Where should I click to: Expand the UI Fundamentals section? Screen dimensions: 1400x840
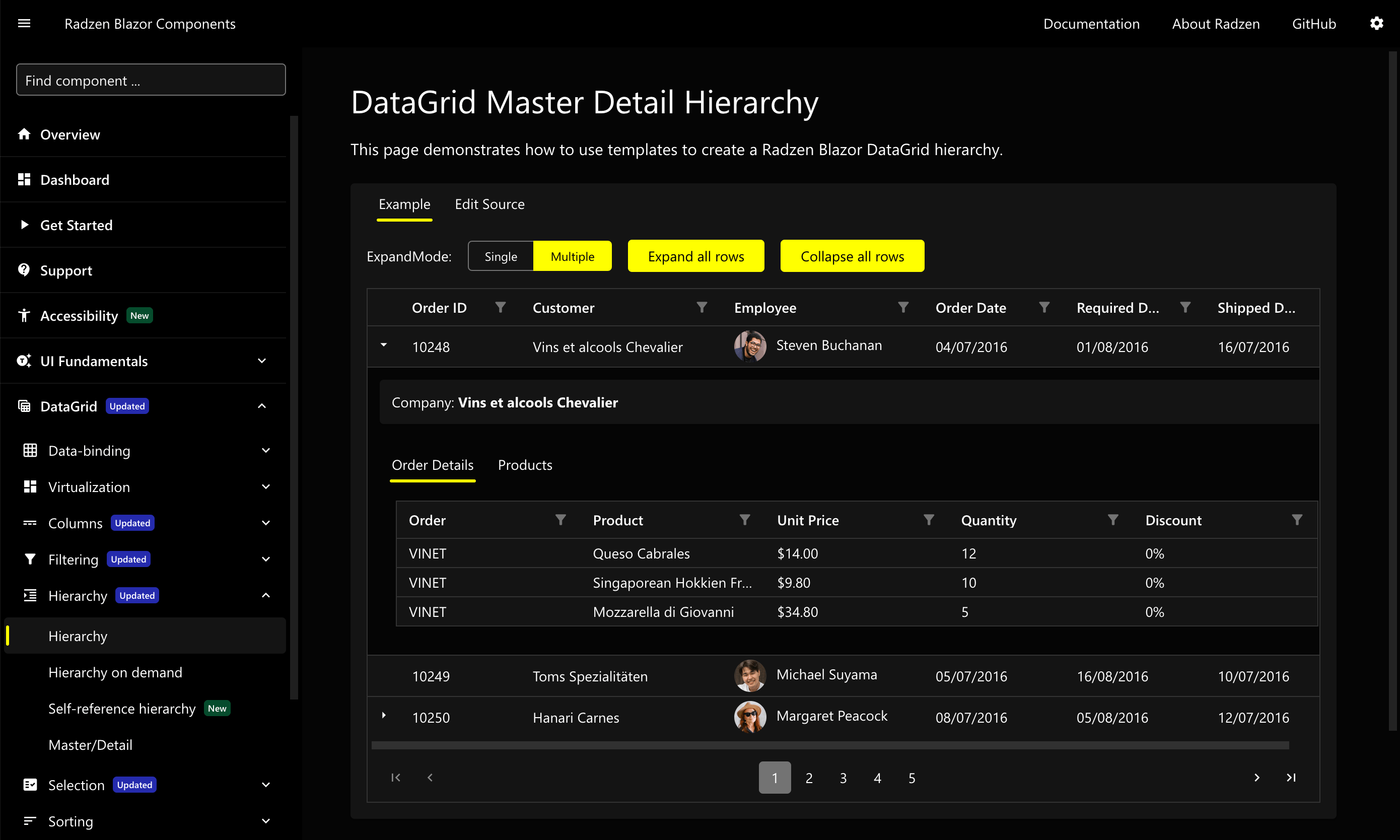point(261,361)
